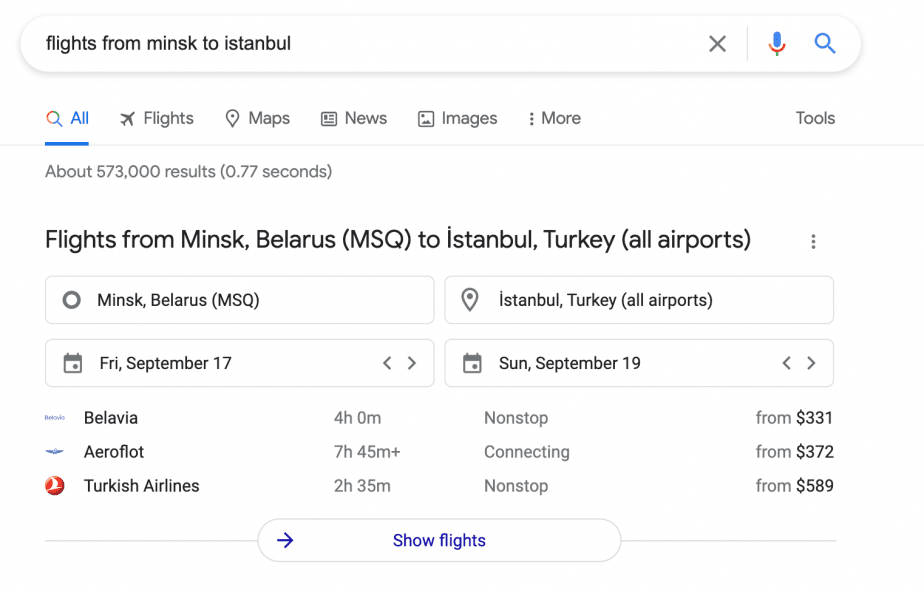
Task: Expand the More menu
Action: pyautogui.click(x=555, y=118)
